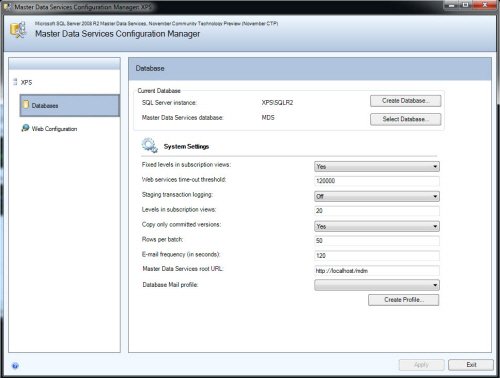Open the Database Mail profile dropdown
500x378 pixels.
coord(377,285)
